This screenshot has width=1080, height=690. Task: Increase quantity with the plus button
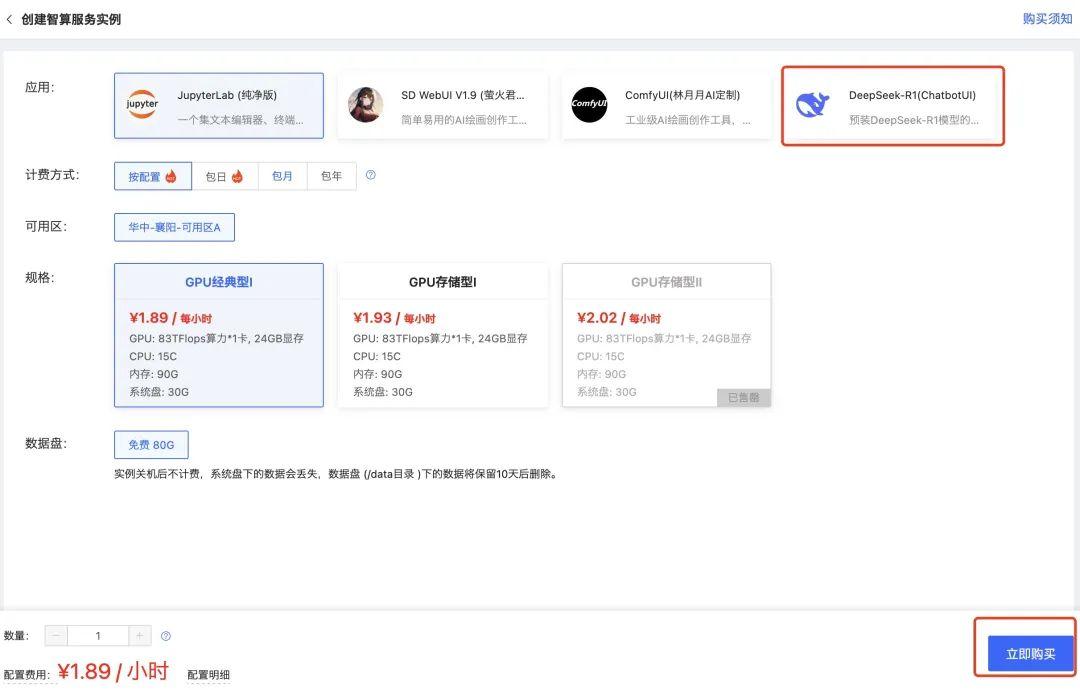pyautogui.click(x=139, y=636)
